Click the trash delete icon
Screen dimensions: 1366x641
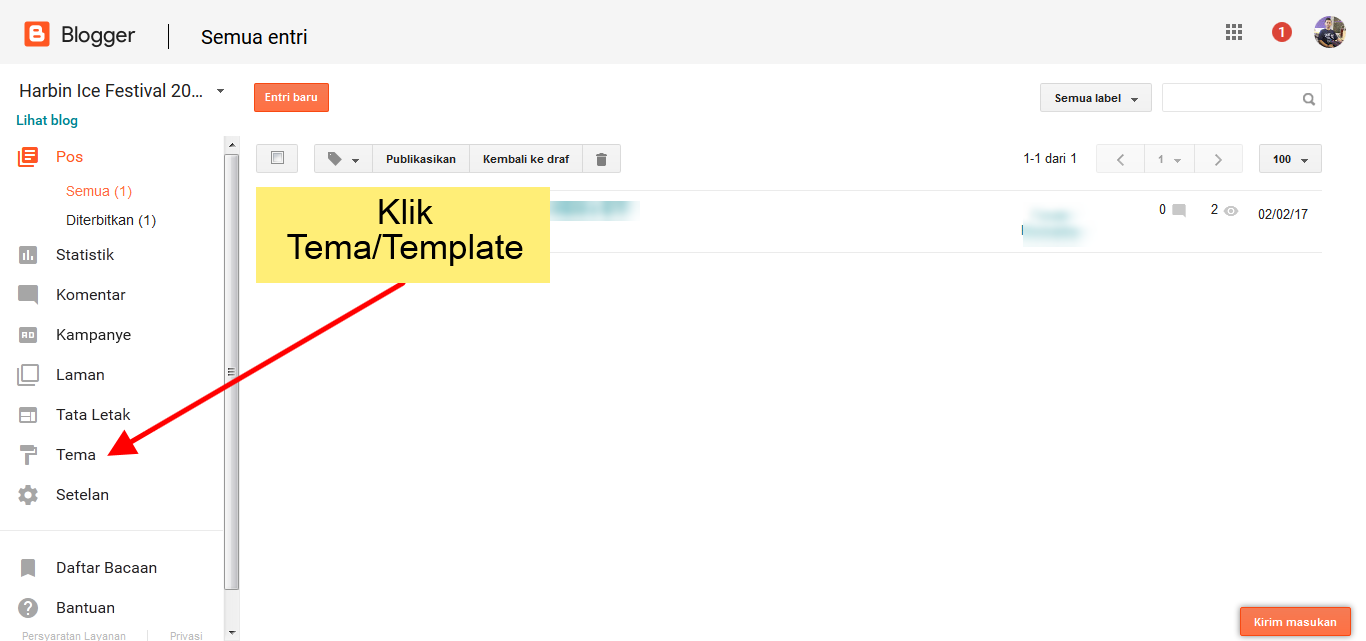point(601,159)
